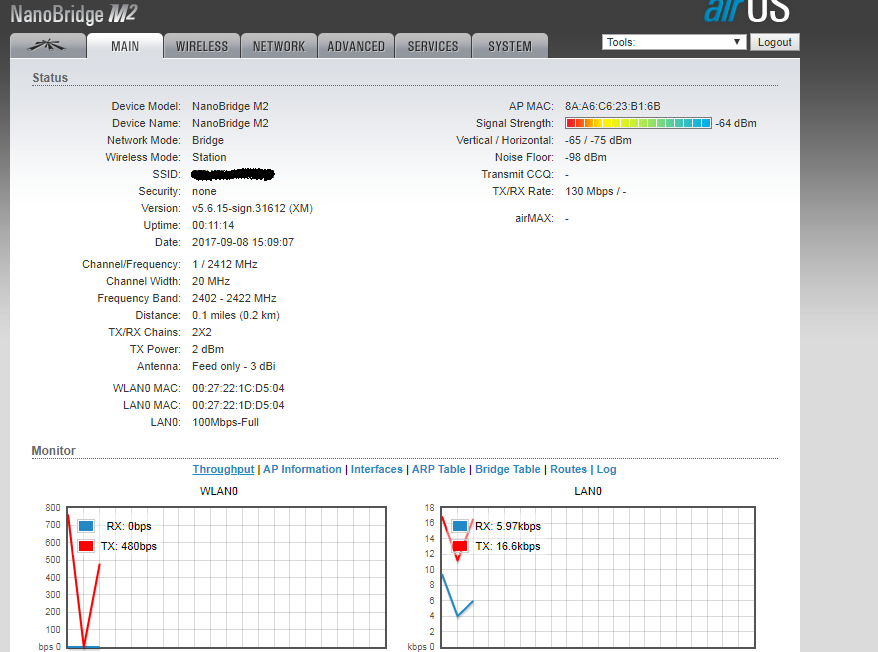Select the AP MAC value 8A:A6:C6:23:B1:6B

(613, 106)
